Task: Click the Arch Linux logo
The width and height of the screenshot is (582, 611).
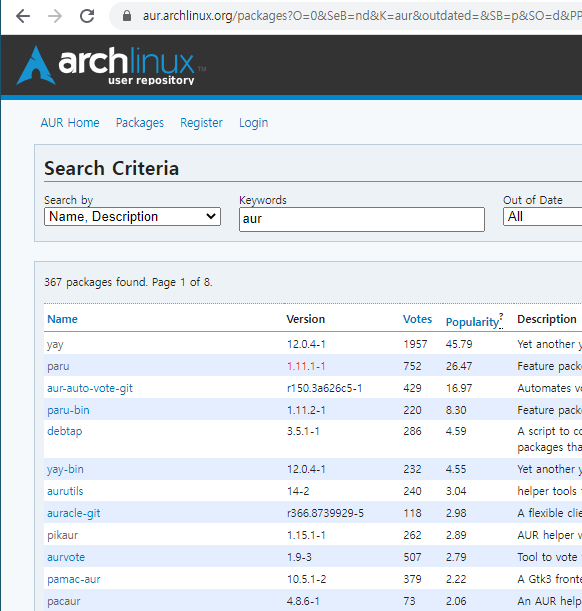Action: 111,65
